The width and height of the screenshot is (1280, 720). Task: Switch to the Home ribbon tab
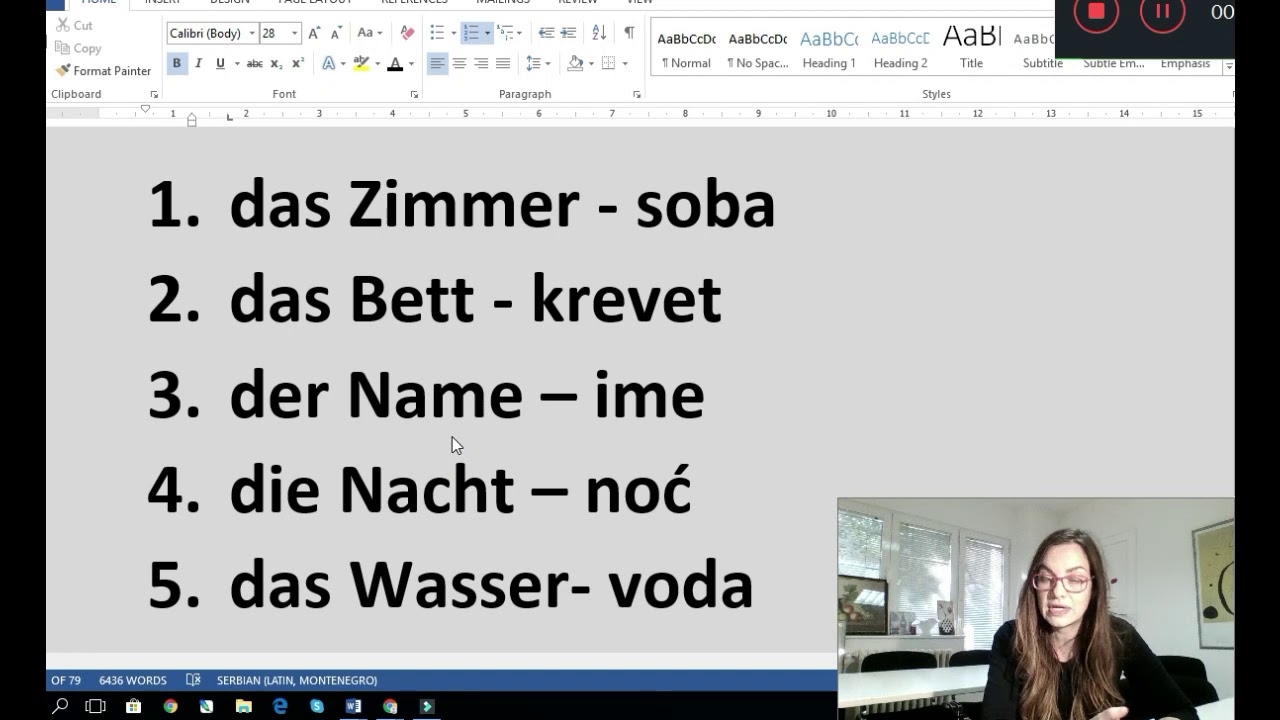coord(99,3)
